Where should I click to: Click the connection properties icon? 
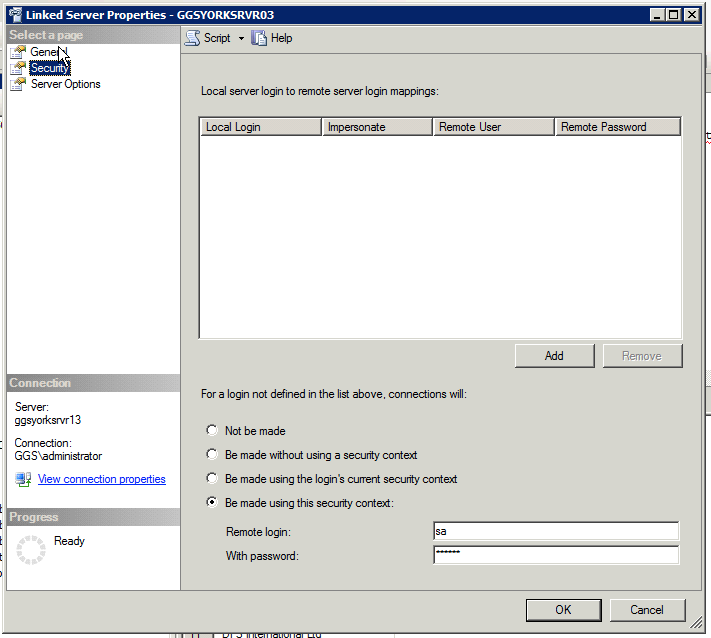(23, 479)
